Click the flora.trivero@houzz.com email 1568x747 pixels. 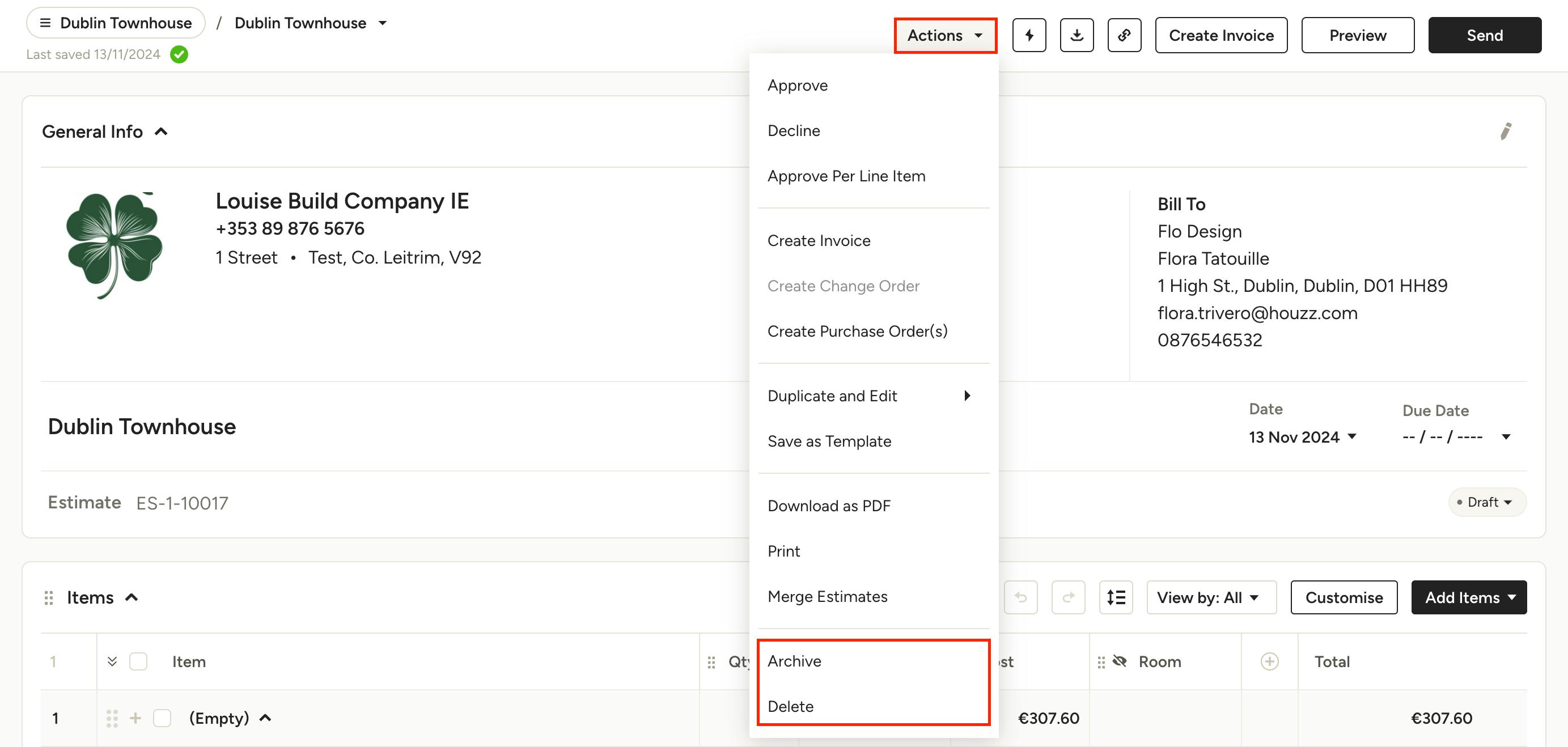pyautogui.click(x=1257, y=313)
